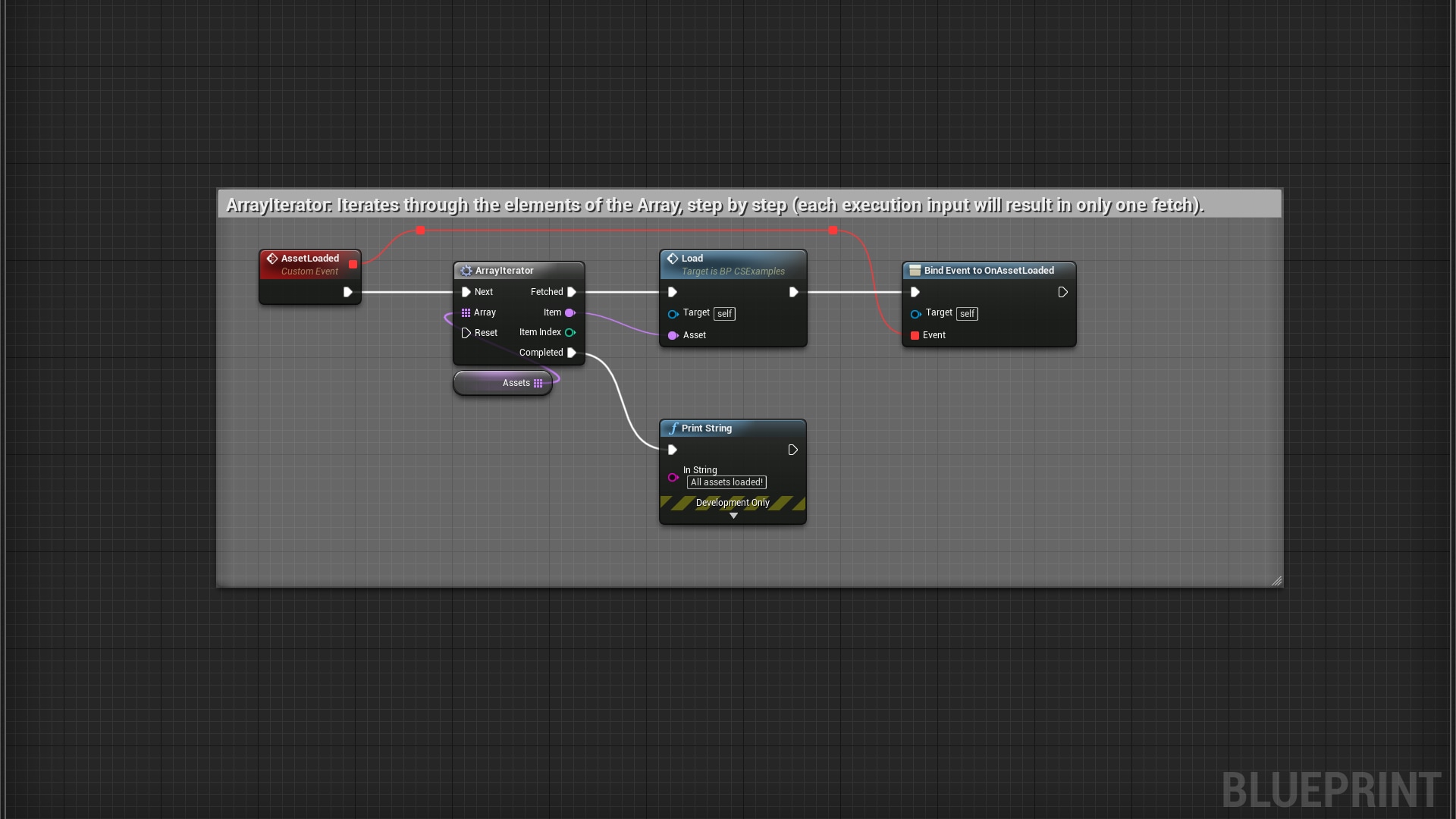Click the In String field reading All assets loaded!
The width and height of the screenshot is (1456, 819).
pyautogui.click(x=726, y=482)
